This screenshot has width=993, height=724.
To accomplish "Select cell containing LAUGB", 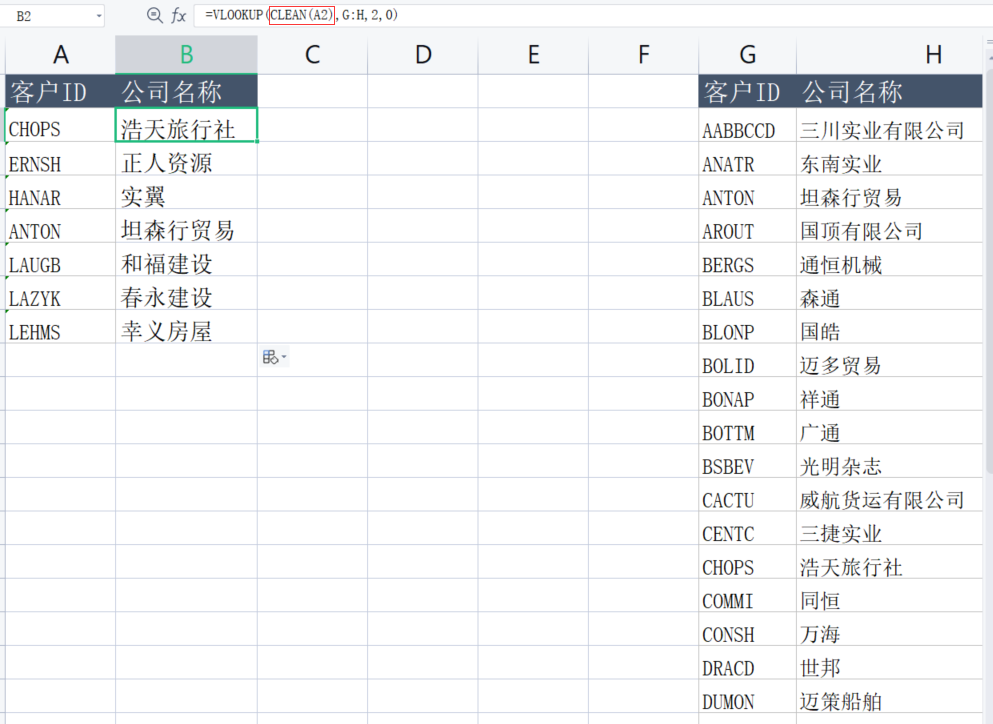I will click(60, 259).
